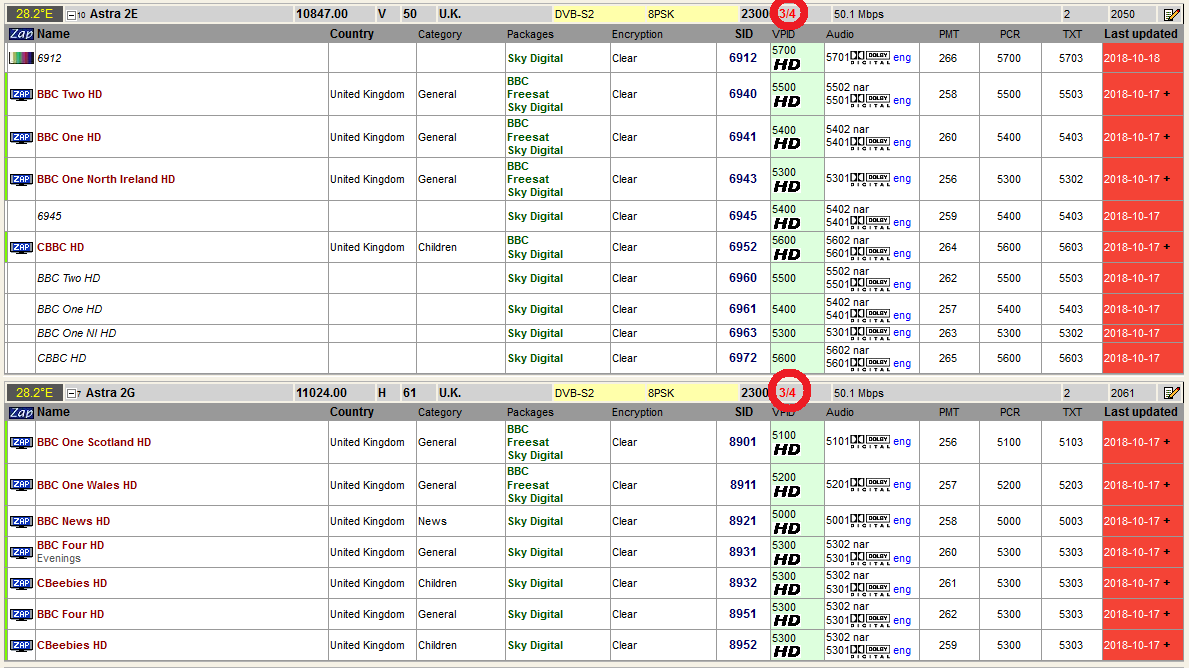This screenshot has width=1189, height=668.
Task: Click SID 6963 in the BBC One NI HD row
Action: (x=743, y=333)
